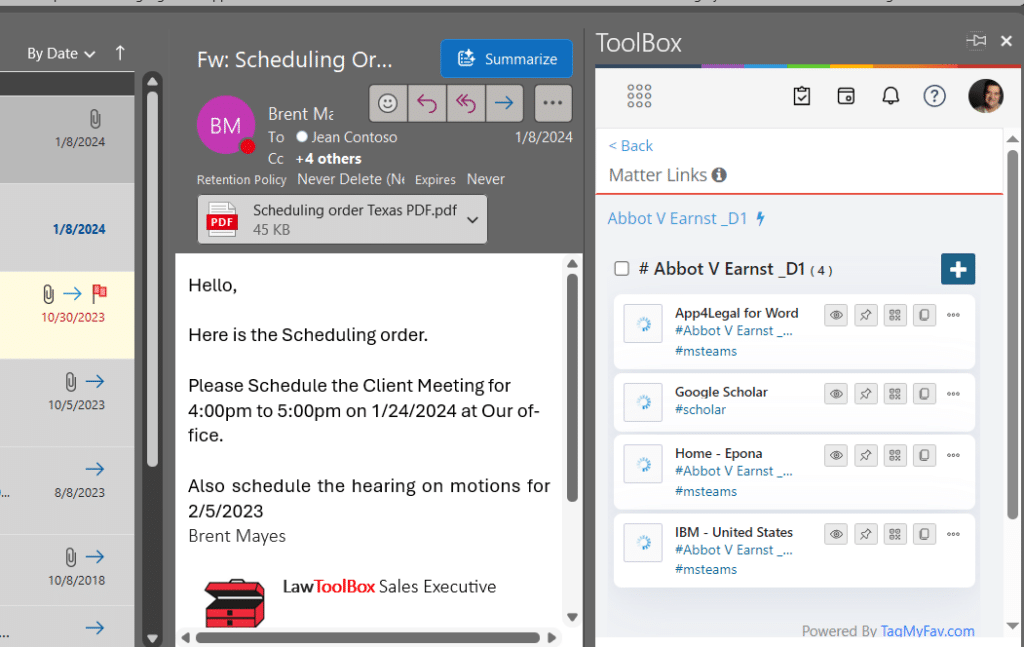The image size is (1024, 647).
Task: Open the ToolBox calendar icon
Action: 846,96
